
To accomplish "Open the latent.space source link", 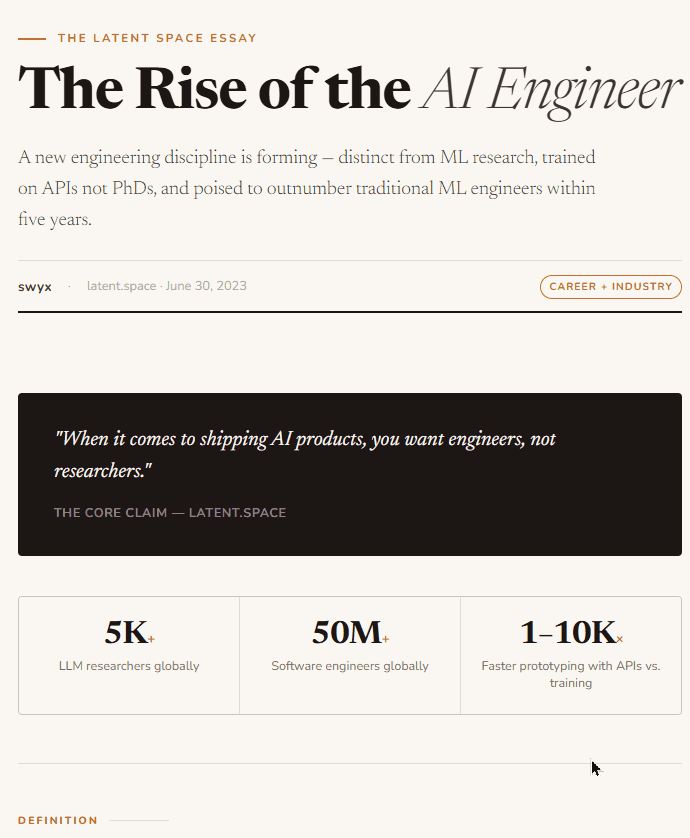I will tap(121, 286).
